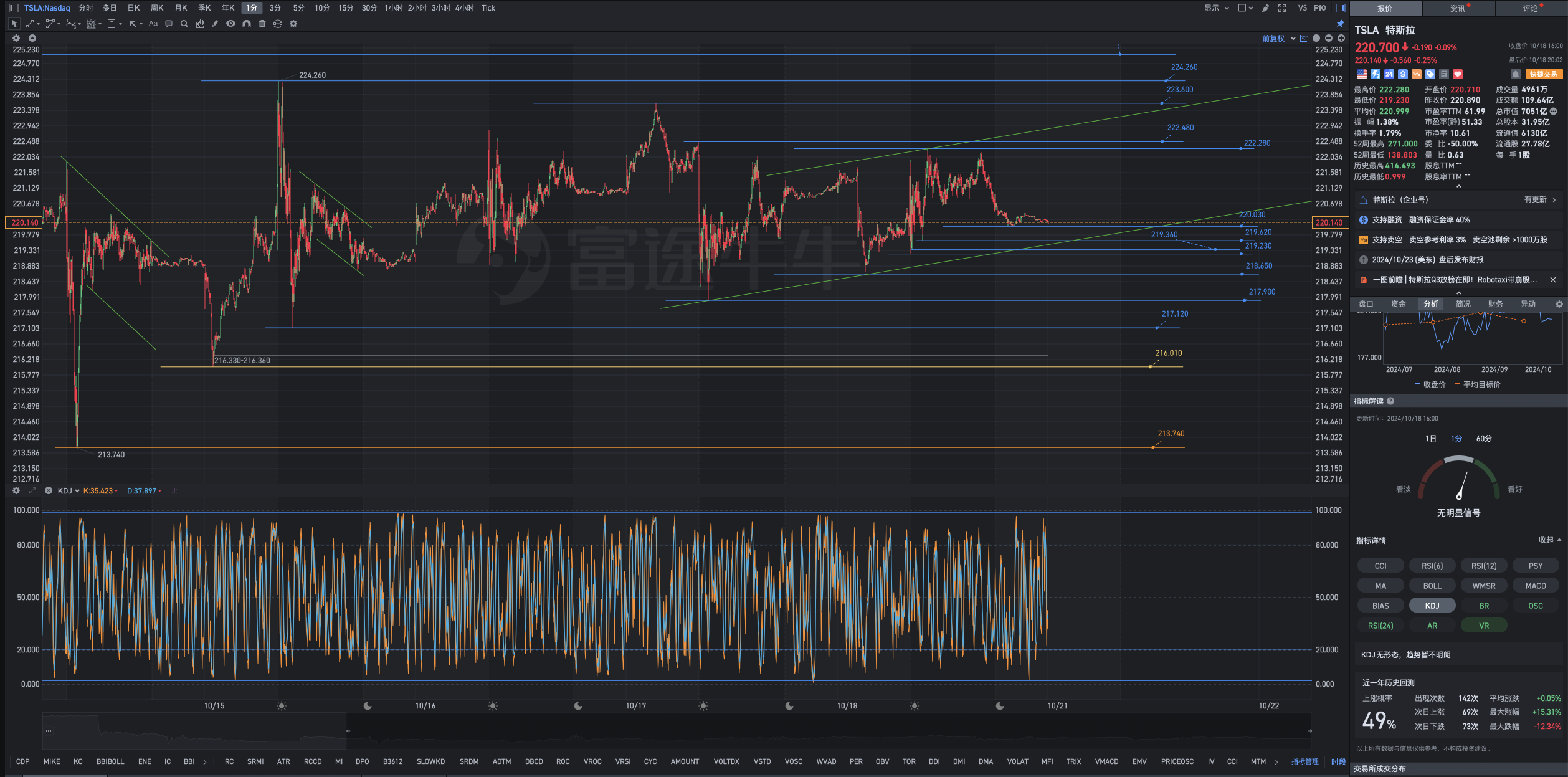Image resolution: width=1568 pixels, height=777 pixels.
Task: Select the RSI(6) indicator pill
Action: point(1432,566)
